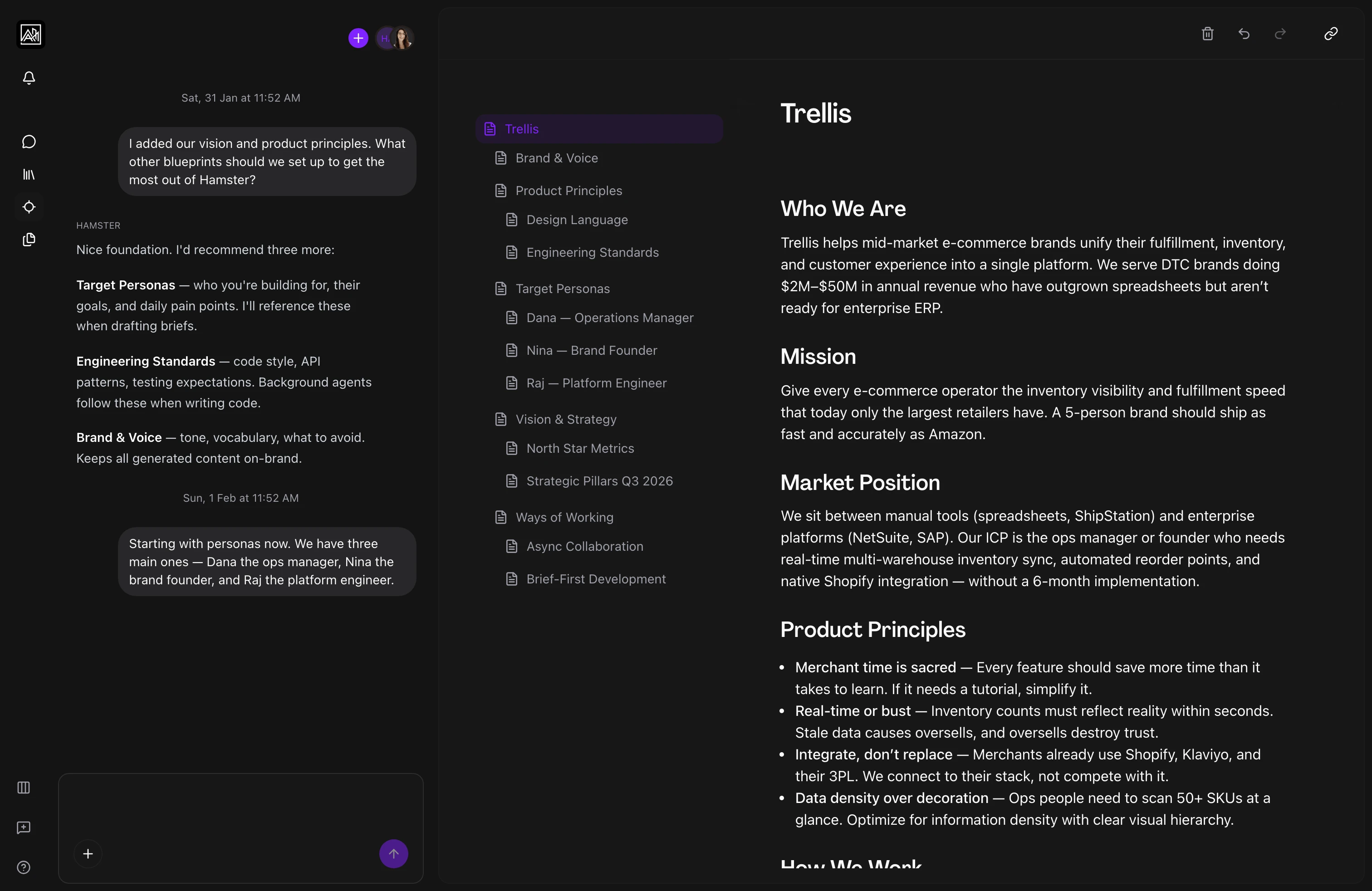Open the notifications bell icon
1372x891 pixels.
29,78
